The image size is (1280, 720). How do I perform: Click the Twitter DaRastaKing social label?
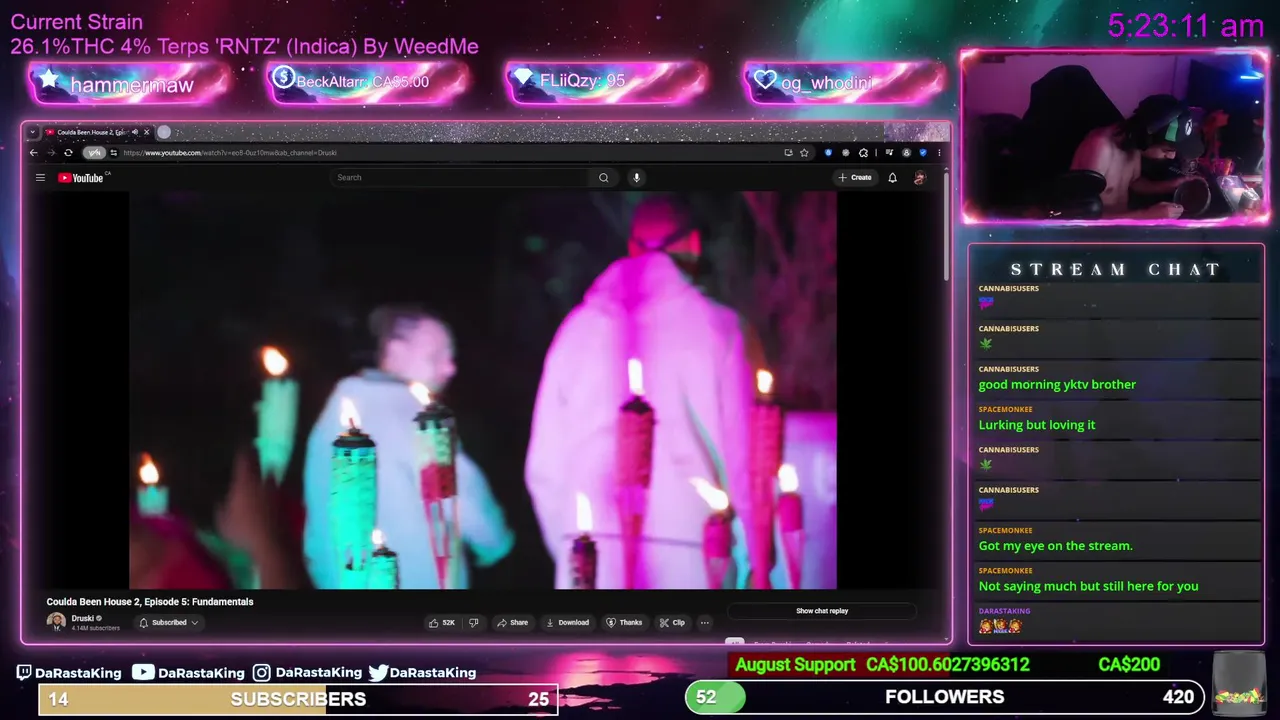click(422, 673)
